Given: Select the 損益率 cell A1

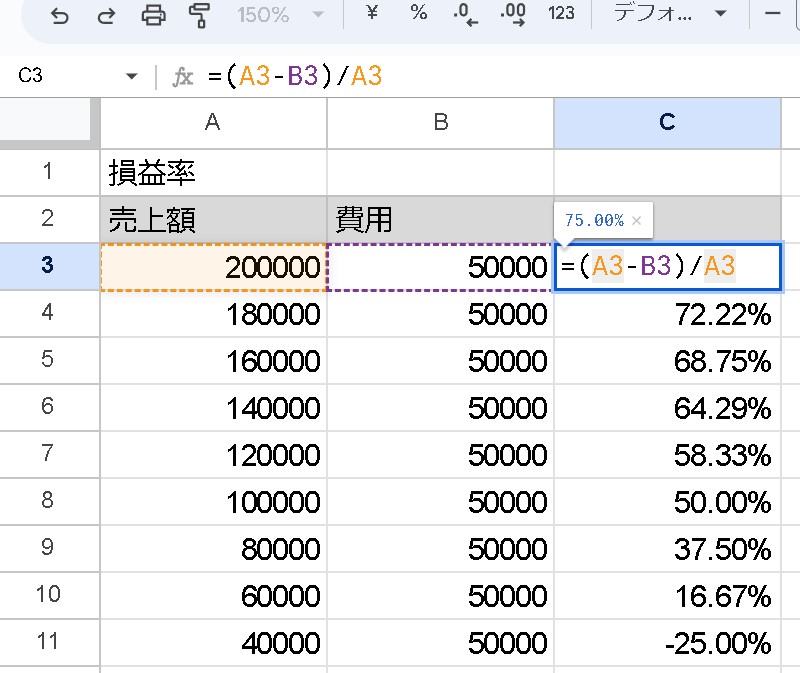Looking at the screenshot, I should 213,172.
